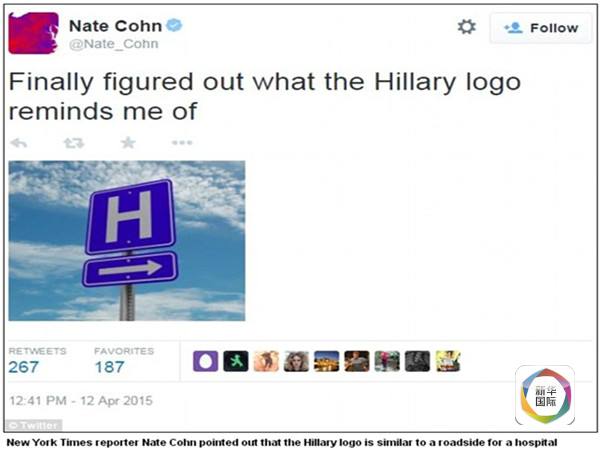Open the city skyline avatar

point(326,361)
